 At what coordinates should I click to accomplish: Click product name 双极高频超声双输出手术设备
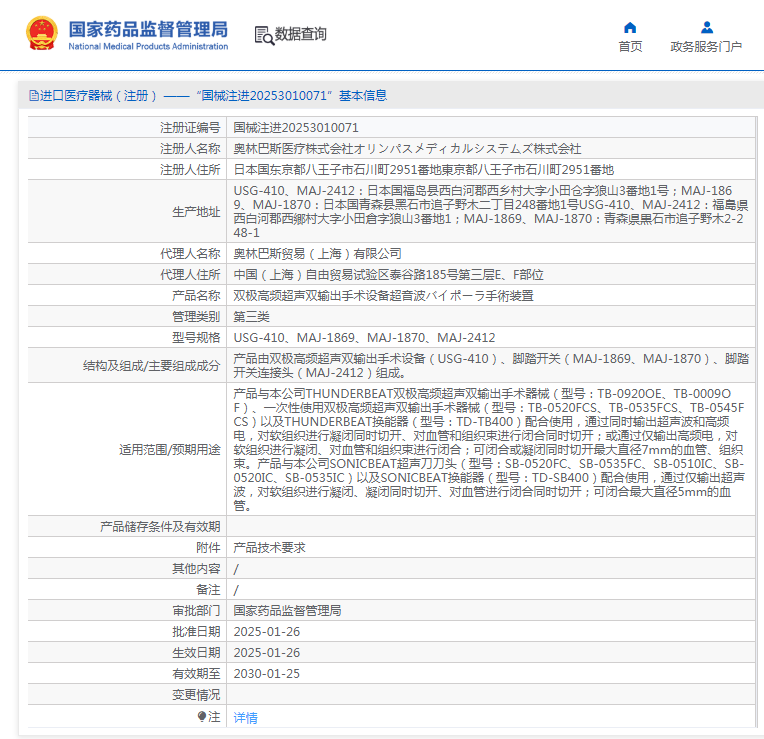click(x=383, y=296)
